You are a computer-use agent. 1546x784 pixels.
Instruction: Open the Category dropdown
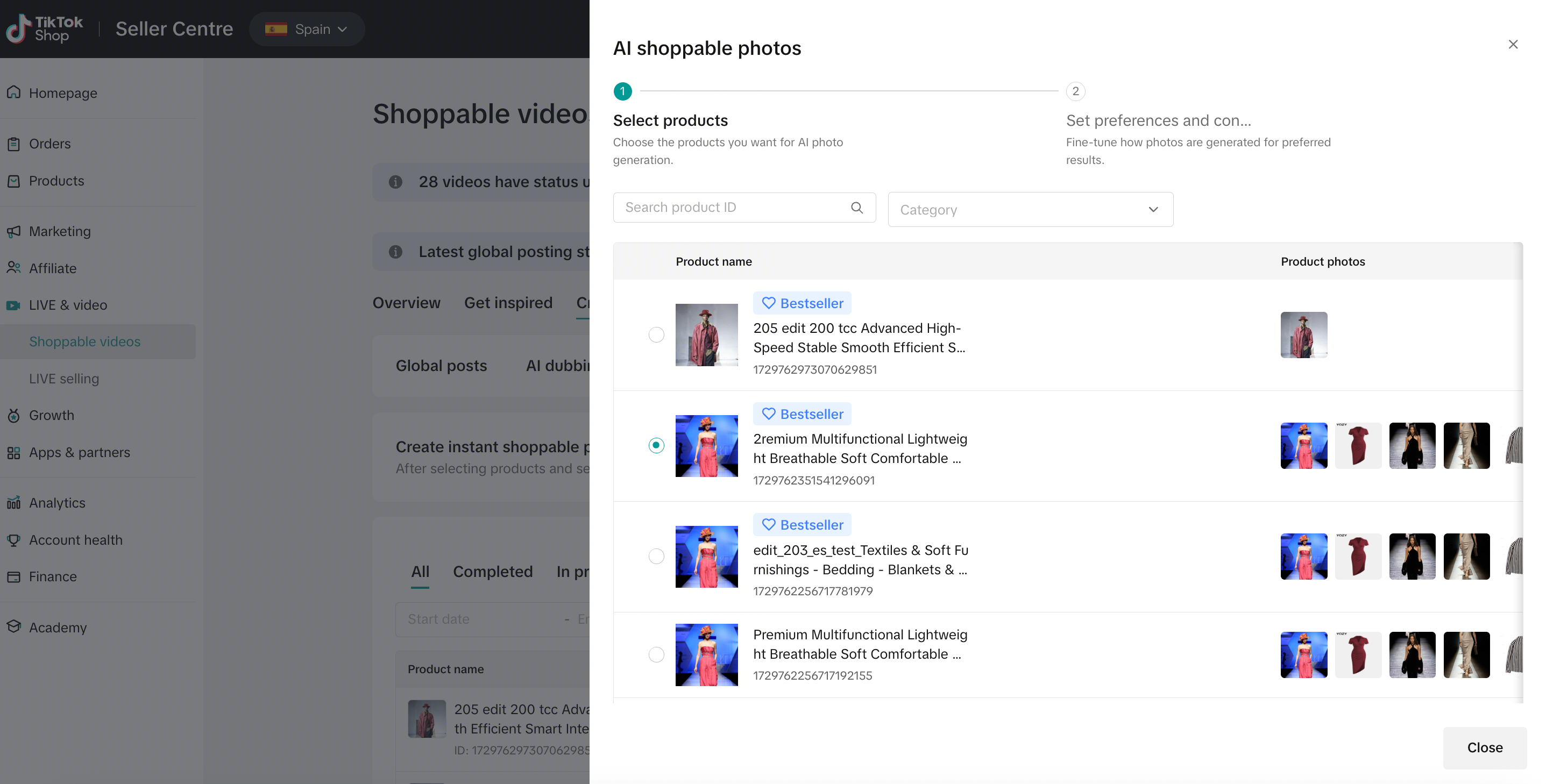[x=1030, y=209]
